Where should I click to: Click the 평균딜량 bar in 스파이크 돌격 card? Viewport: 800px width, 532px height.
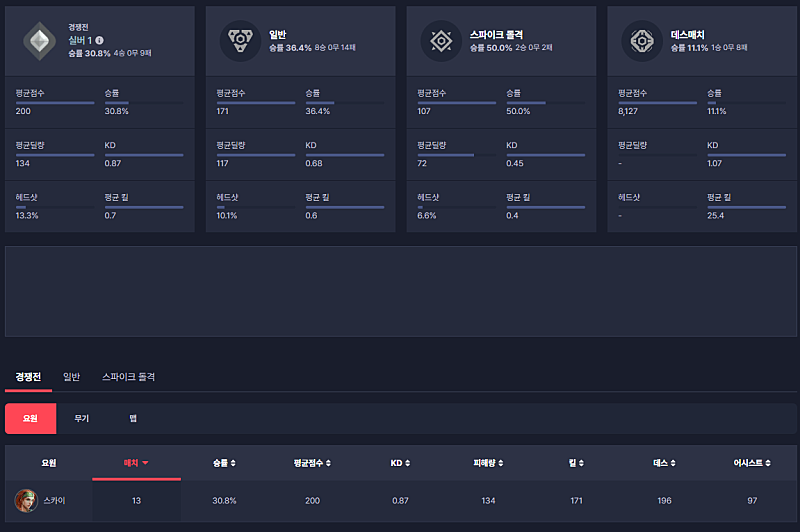pos(457,155)
